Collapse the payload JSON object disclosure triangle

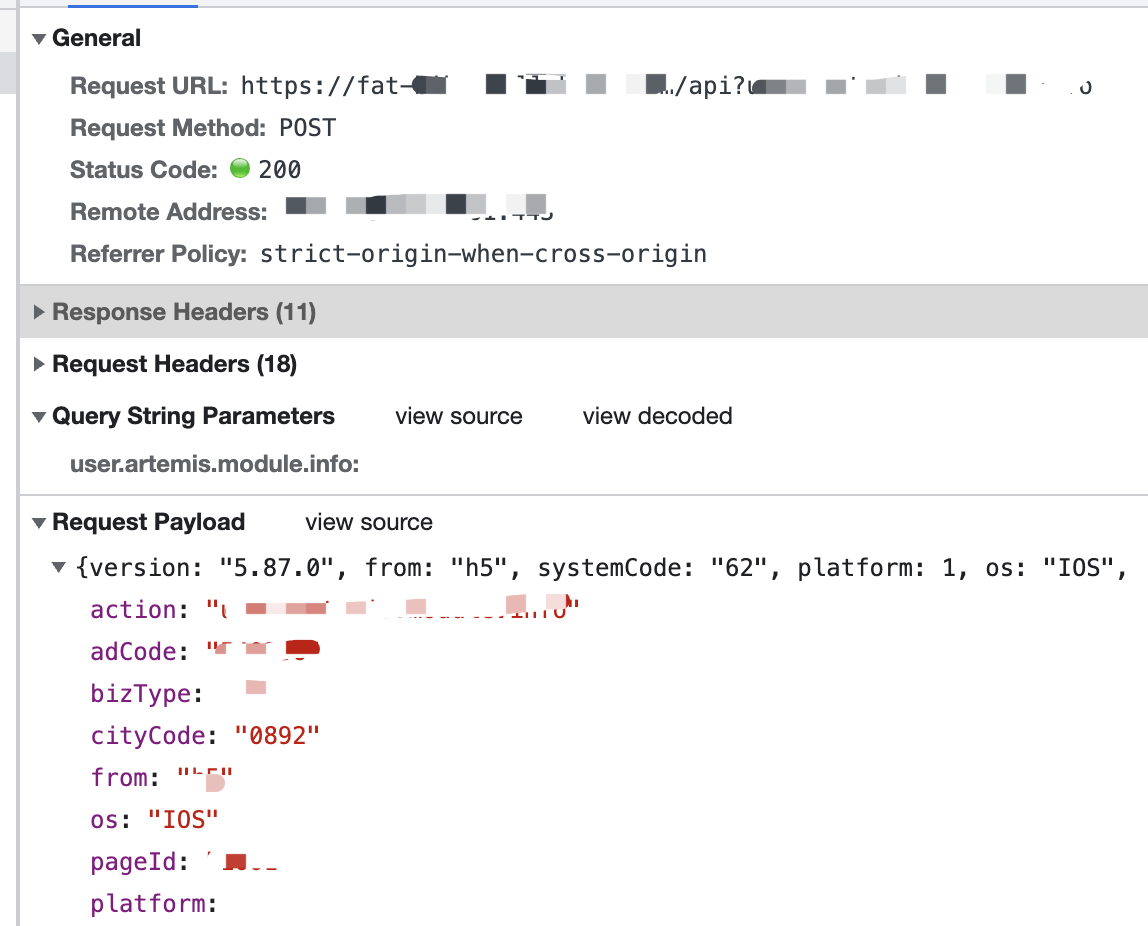pyautogui.click(x=57, y=568)
